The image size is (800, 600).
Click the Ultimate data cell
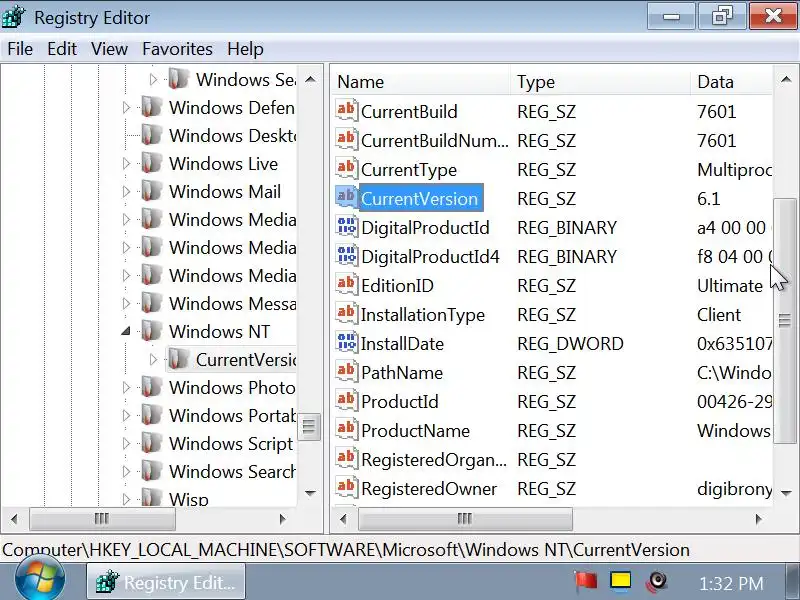pos(730,286)
